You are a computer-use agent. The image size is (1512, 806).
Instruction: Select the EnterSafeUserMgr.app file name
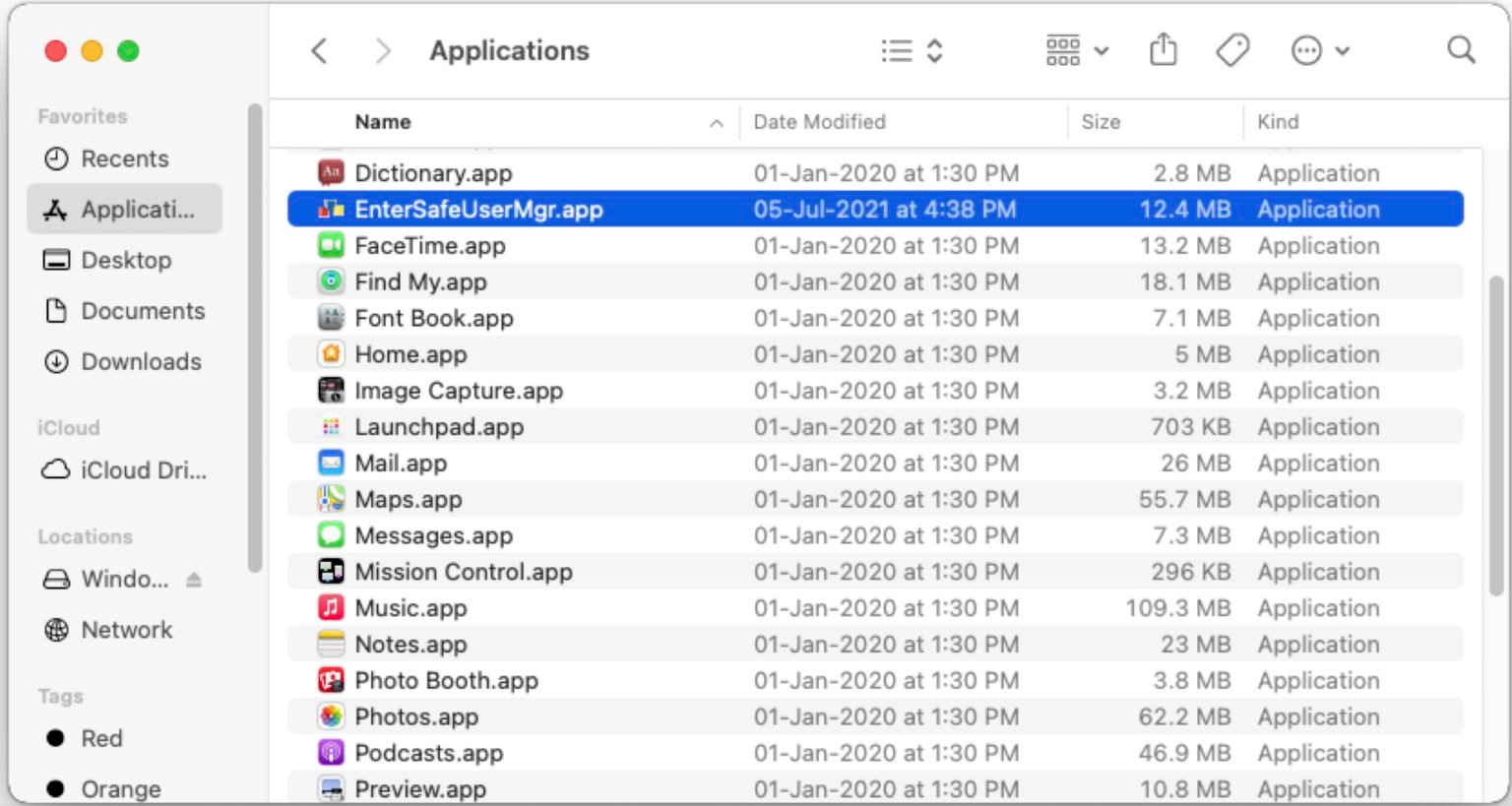pos(478,209)
